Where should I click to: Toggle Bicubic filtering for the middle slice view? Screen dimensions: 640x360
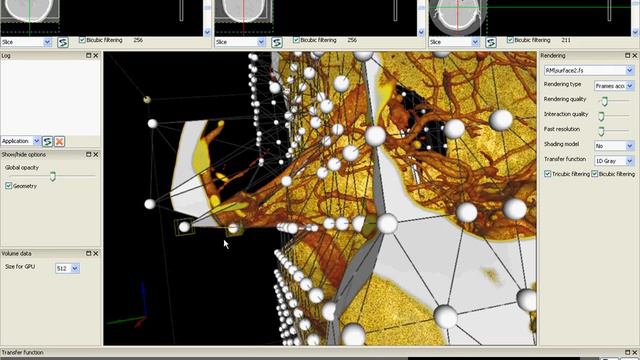point(296,40)
